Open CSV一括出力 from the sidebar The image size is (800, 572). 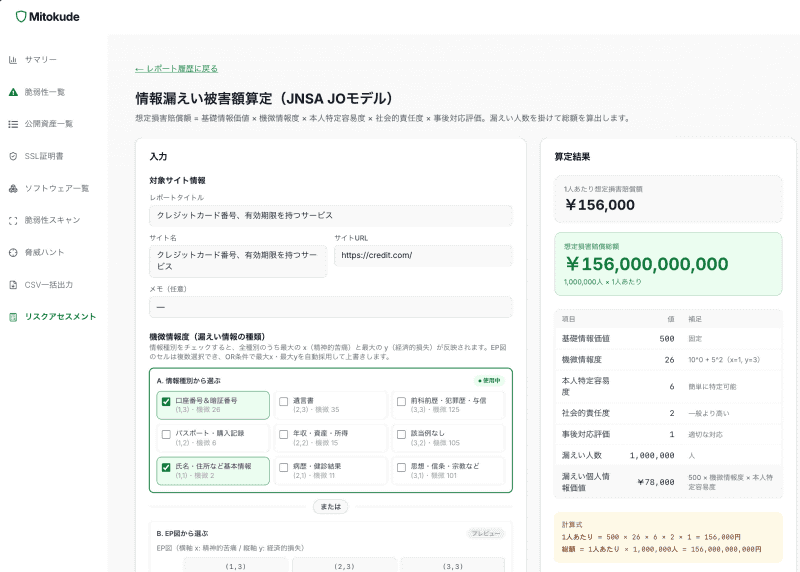[51, 285]
